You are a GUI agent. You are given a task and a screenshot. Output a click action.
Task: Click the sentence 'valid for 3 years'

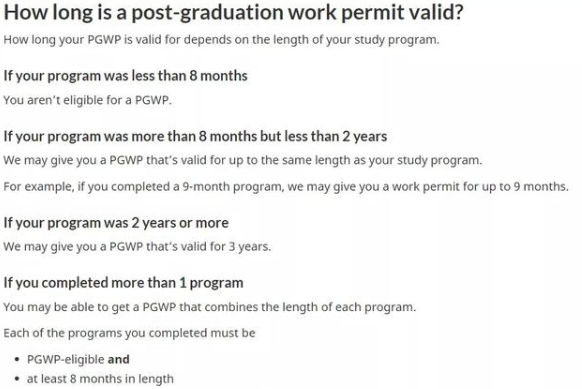coord(137,247)
